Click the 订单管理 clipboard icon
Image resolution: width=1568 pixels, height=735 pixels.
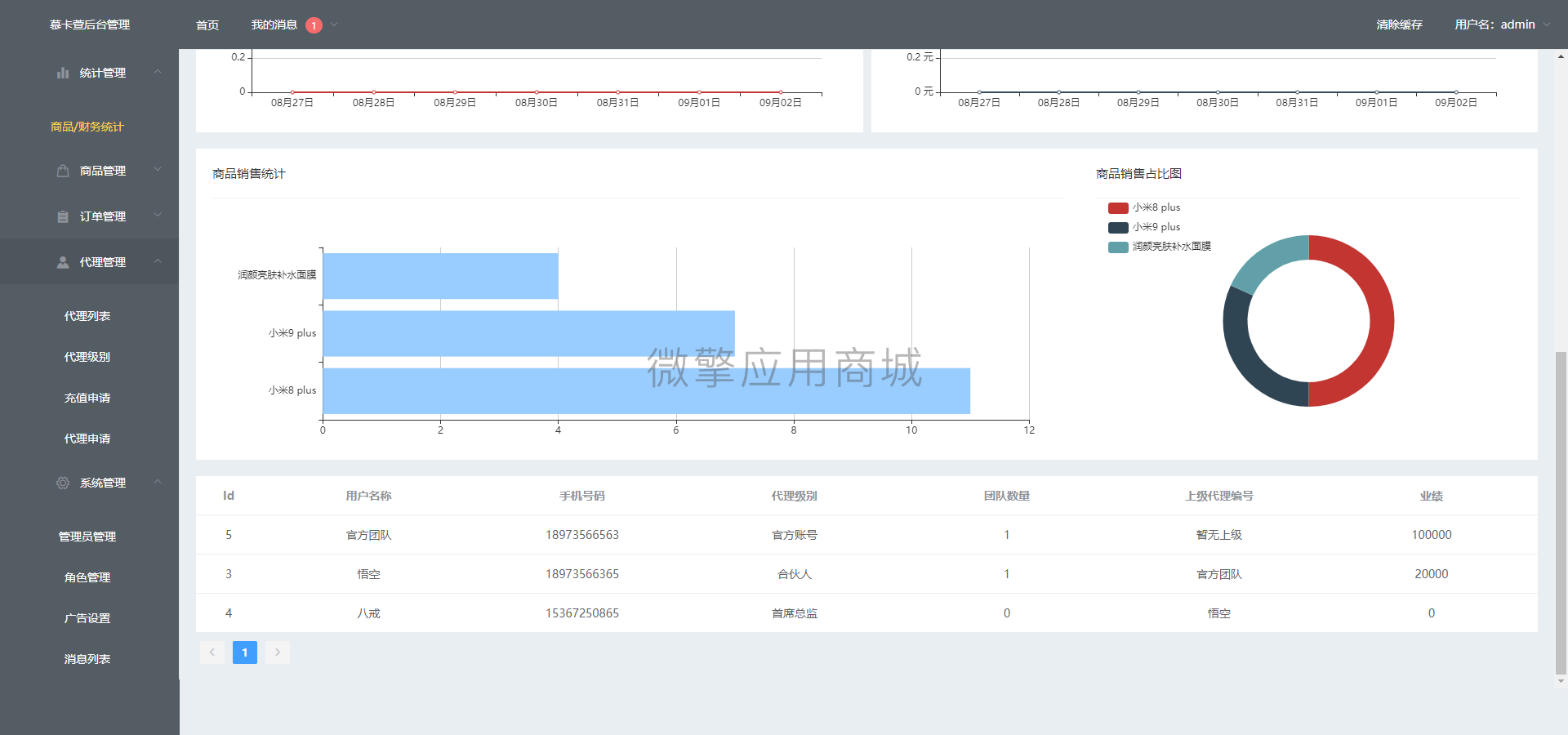[x=63, y=216]
